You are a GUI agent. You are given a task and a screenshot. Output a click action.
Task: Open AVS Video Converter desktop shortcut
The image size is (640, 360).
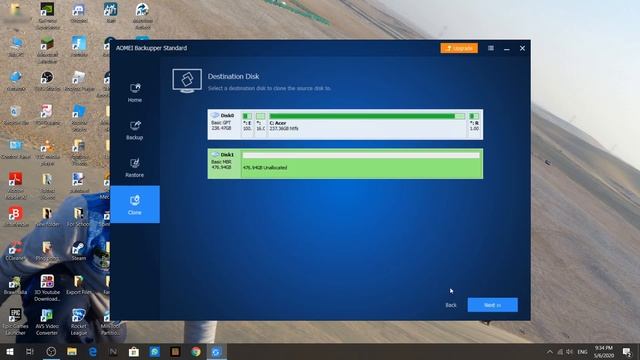tap(47, 322)
